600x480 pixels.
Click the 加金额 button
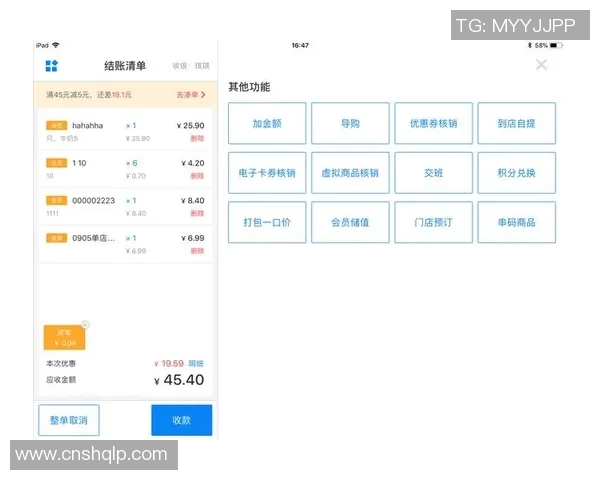tap(267, 123)
